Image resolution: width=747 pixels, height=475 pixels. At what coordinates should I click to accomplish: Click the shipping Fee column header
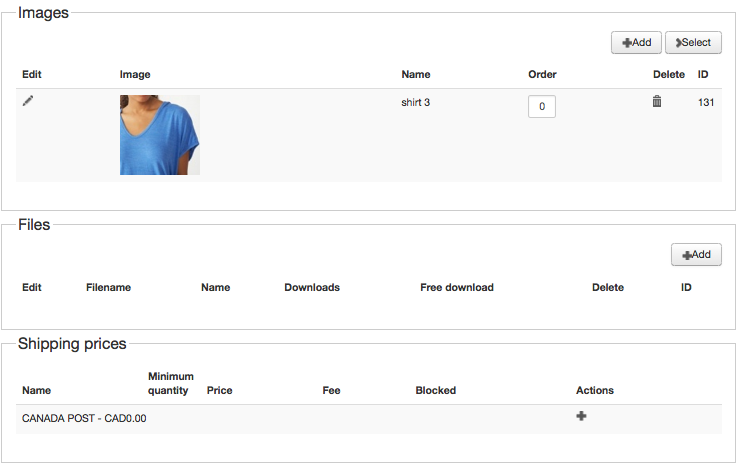331,390
